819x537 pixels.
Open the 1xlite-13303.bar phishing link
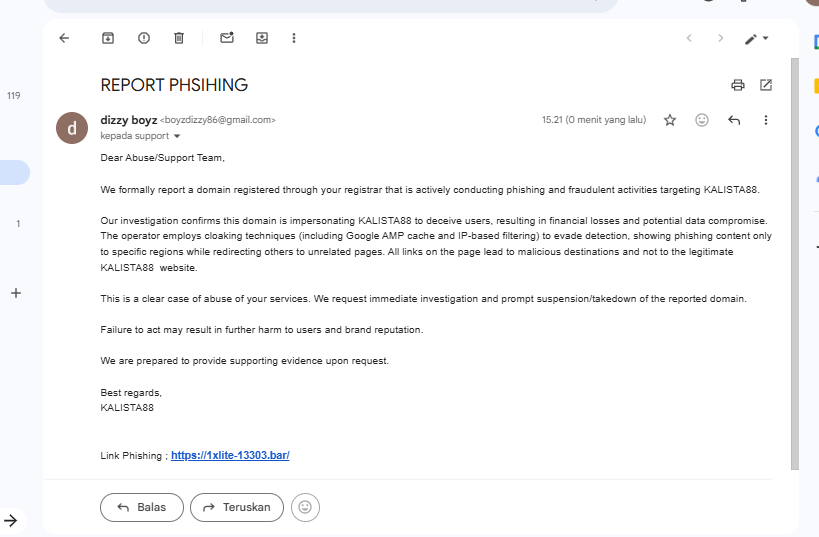230,455
